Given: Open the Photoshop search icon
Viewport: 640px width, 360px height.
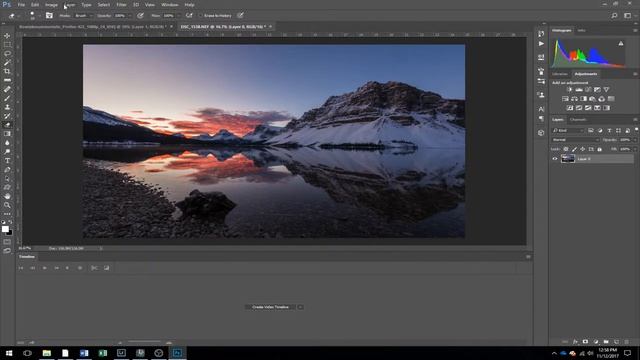Looking at the screenshot, I should pyautogui.click(x=614, y=16).
